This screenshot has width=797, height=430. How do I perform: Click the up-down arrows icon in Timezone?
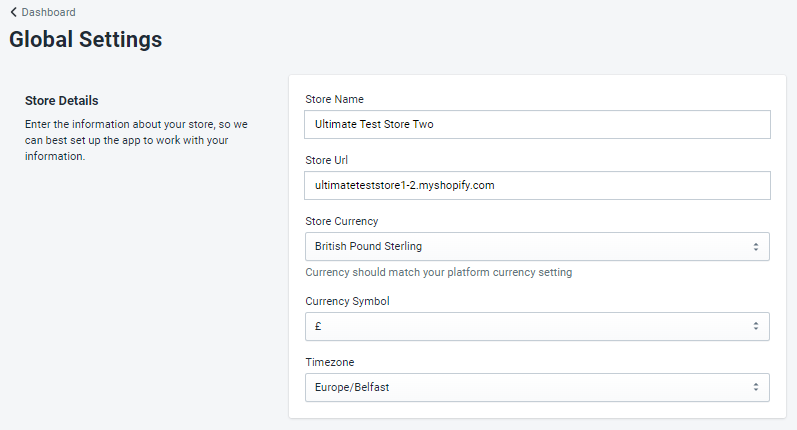pyautogui.click(x=756, y=387)
